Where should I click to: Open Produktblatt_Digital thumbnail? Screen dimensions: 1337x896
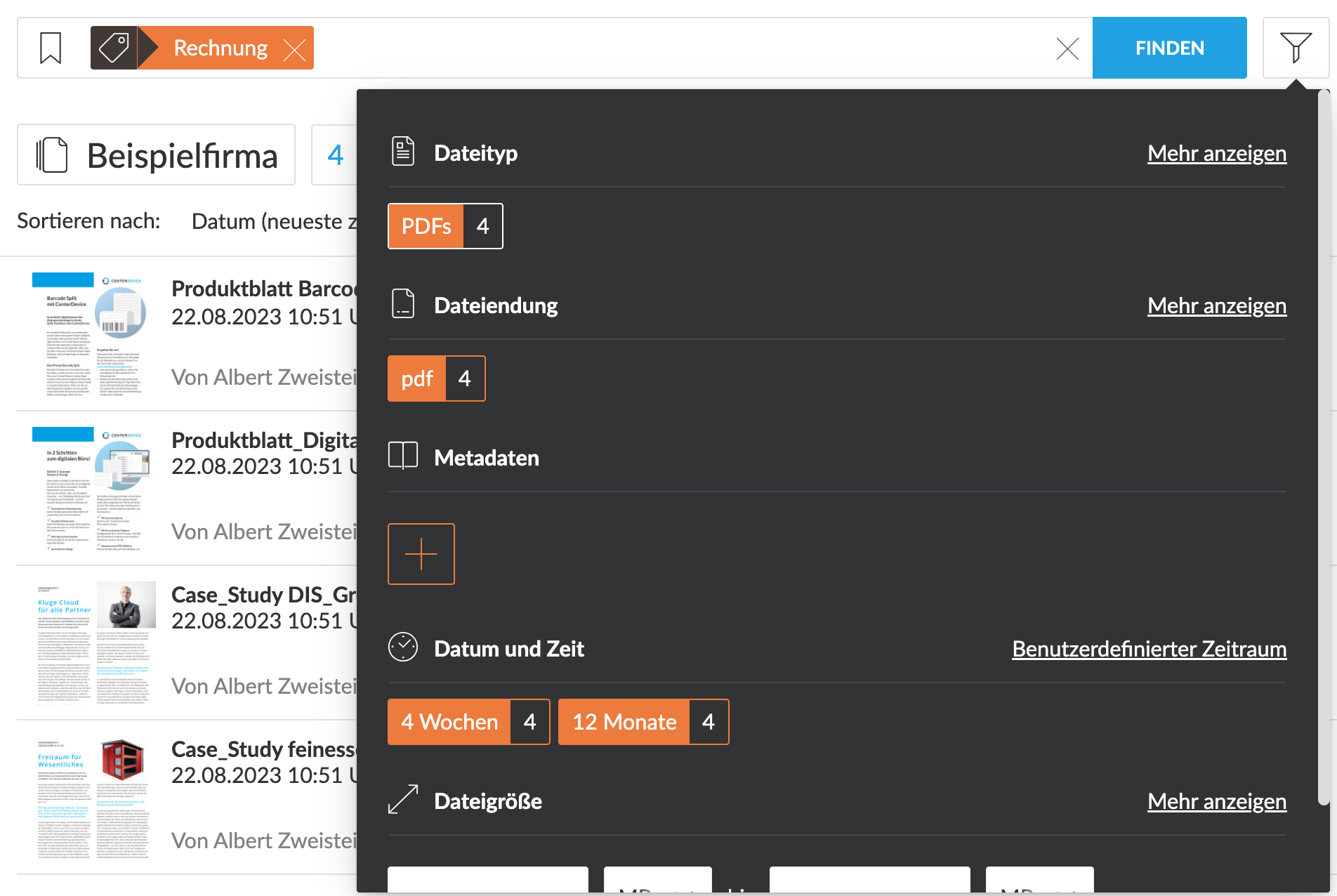click(93, 489)
